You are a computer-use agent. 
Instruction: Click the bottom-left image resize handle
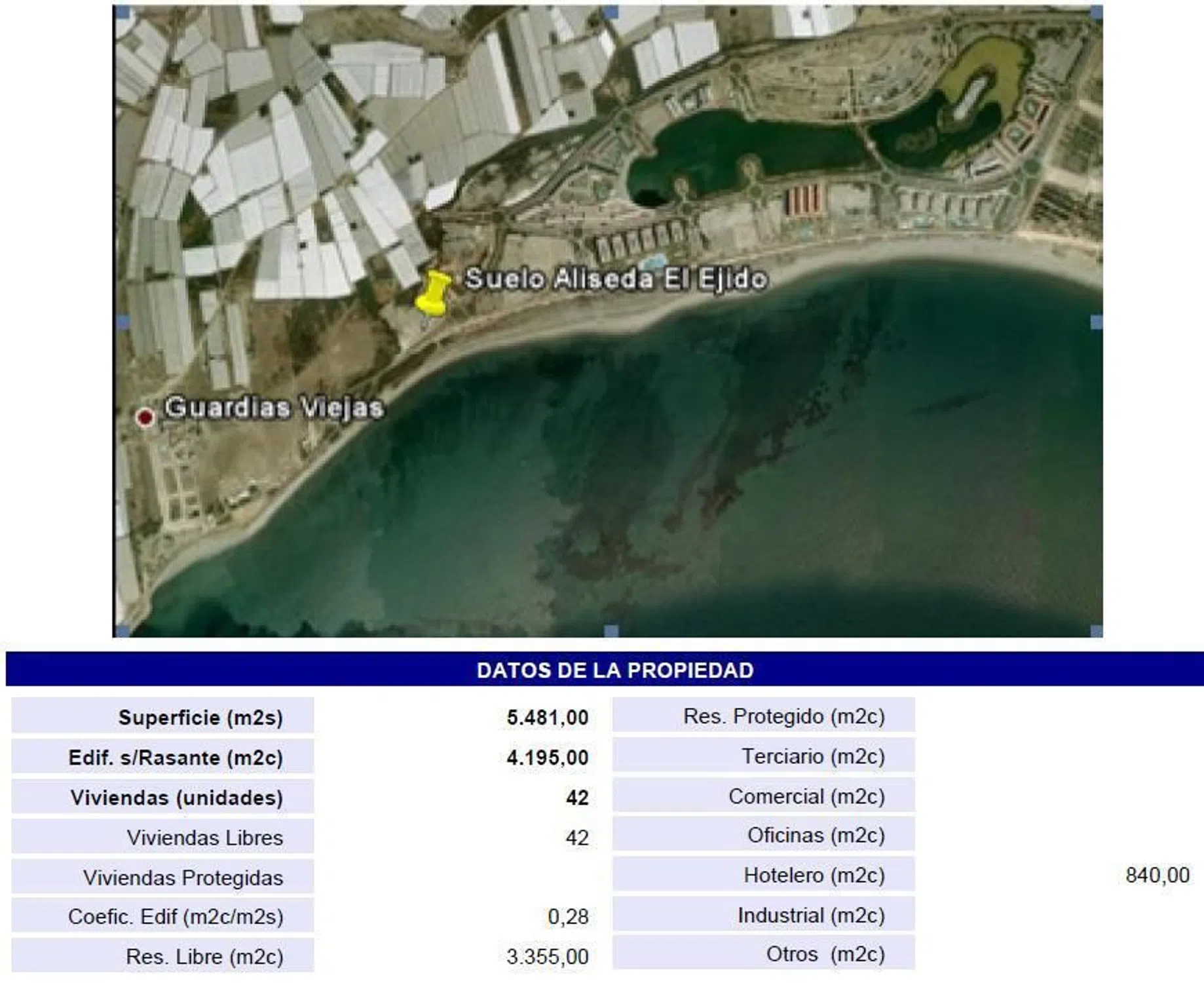point(122,630)
